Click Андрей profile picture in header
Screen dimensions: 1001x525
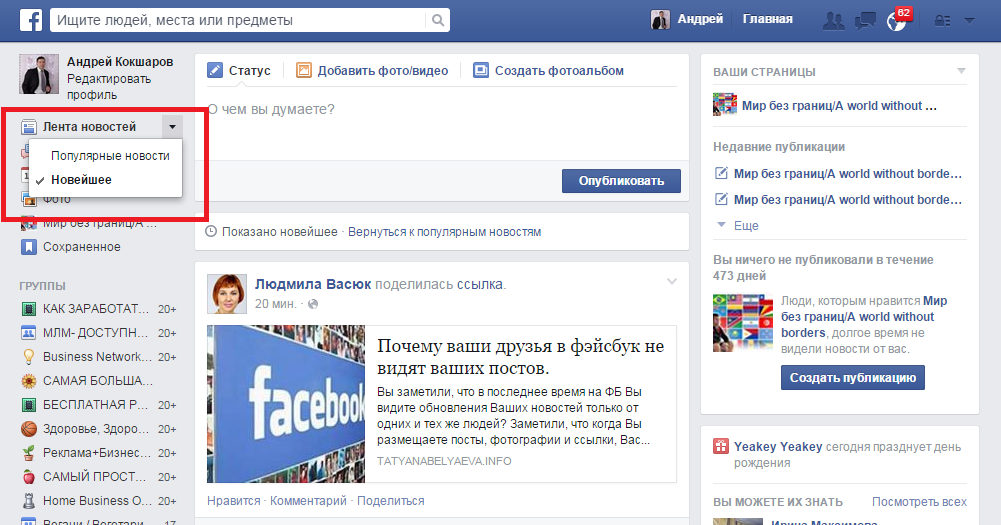coord(660,20)
